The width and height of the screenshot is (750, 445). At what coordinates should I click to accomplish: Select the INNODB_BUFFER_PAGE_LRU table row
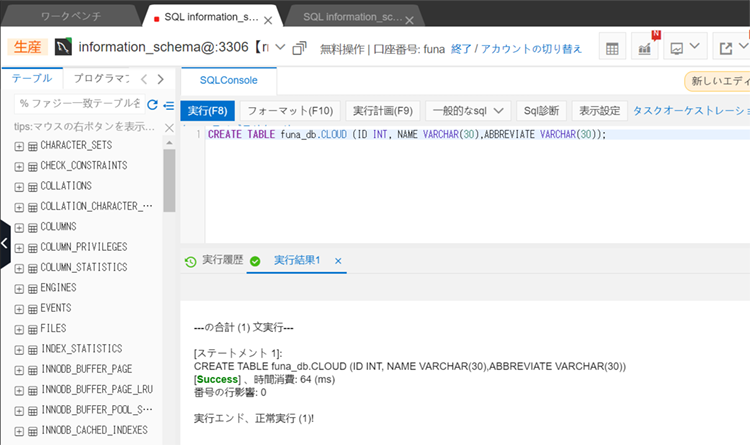pyautogui.click(x=97, y=389)
